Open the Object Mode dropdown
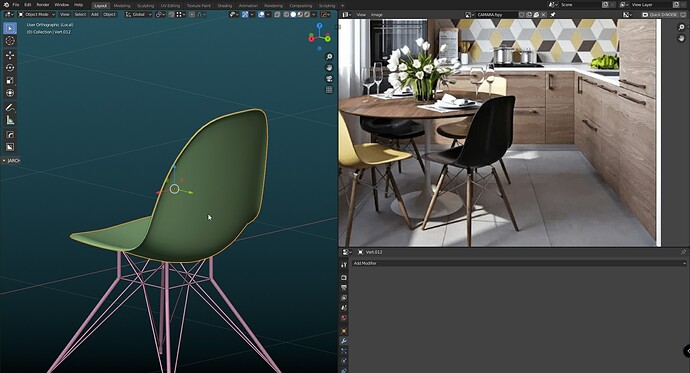Image resolution: width=690 pixels, height=373 pixels. [37, 15]
